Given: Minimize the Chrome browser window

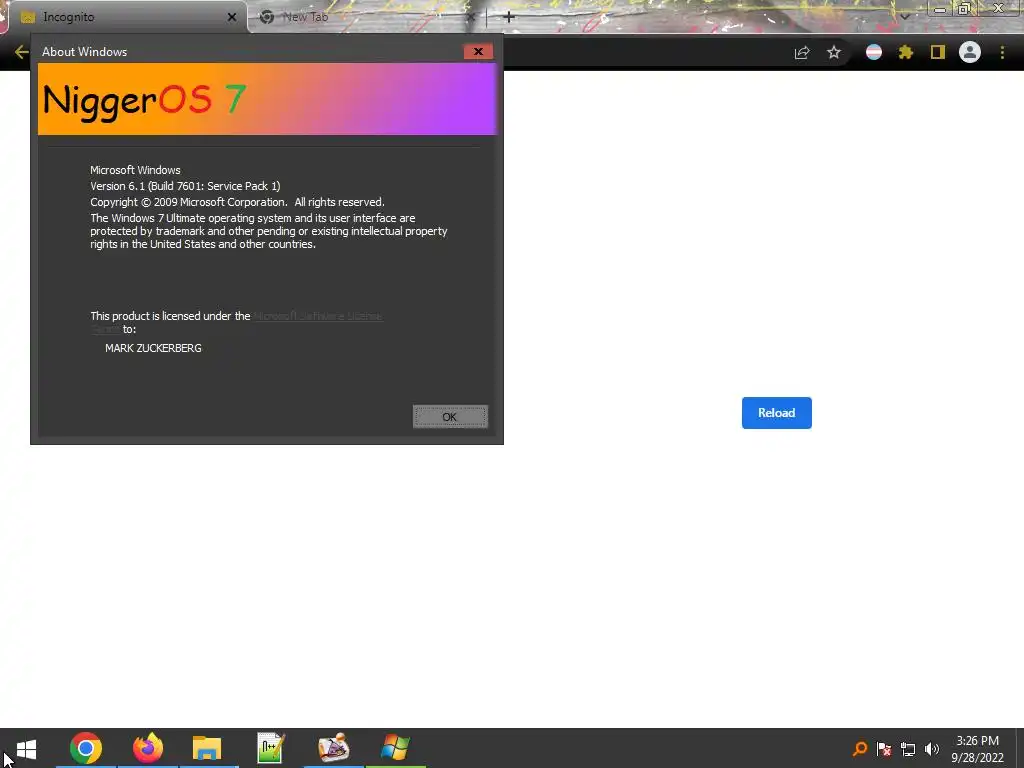Looking at the screenshot, I should [x=940, y=8].
